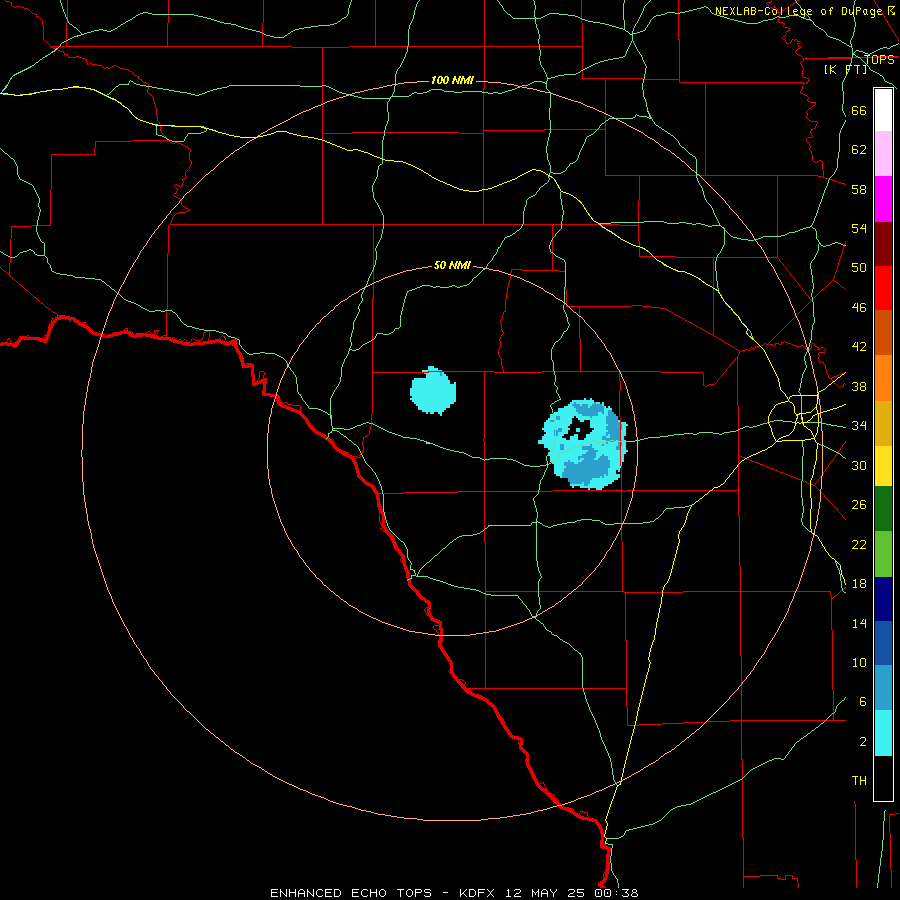The image size is (900, 900).
Task: Click the 'TOPS' legend title
Action: click(879, 60)
